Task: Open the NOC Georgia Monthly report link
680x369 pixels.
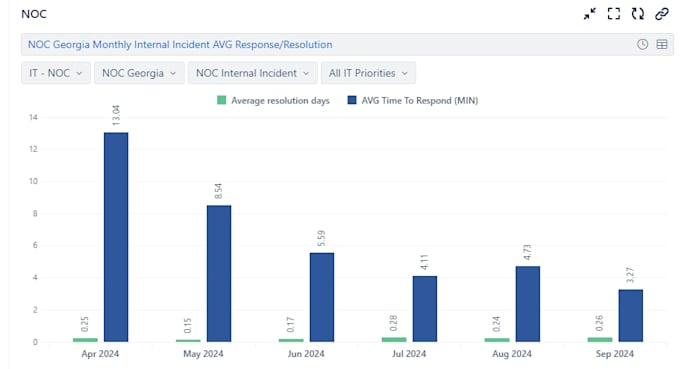Action: point(180,44)
